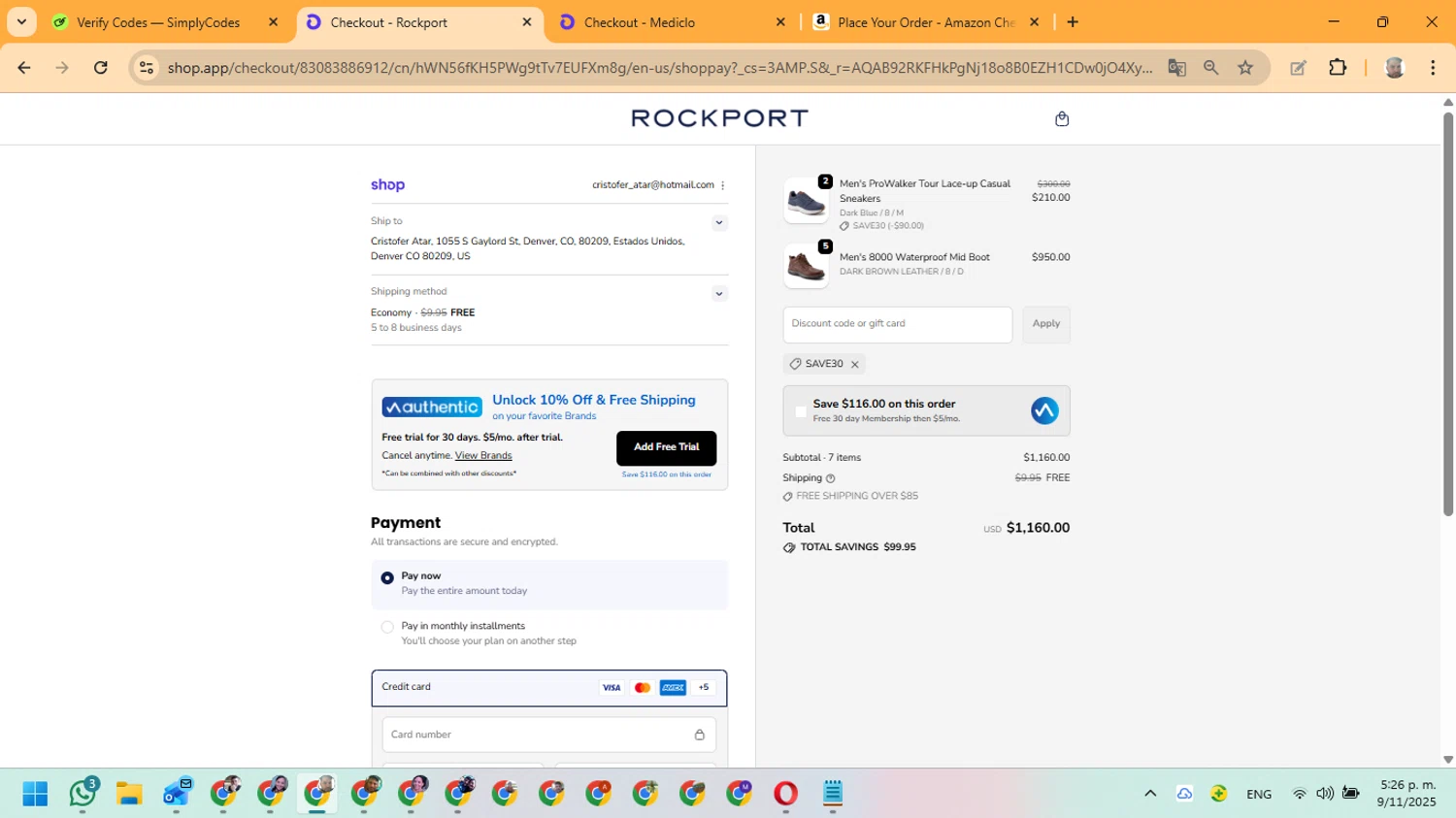1456x818 pixels.
Task: Show hidden system tray icons
Action: (x=1150, y=794)
